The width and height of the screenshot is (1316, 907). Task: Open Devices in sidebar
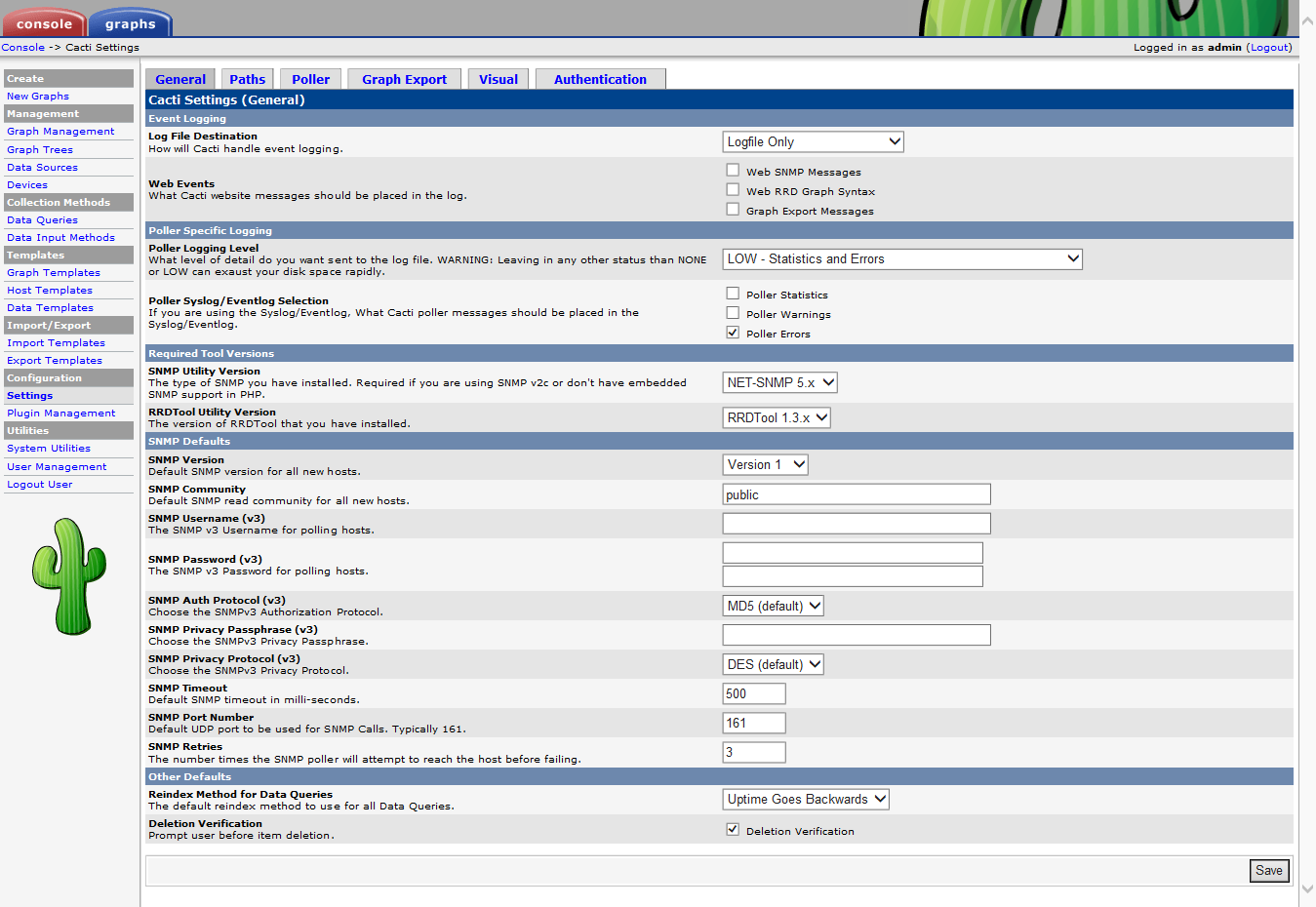[27, 185]
